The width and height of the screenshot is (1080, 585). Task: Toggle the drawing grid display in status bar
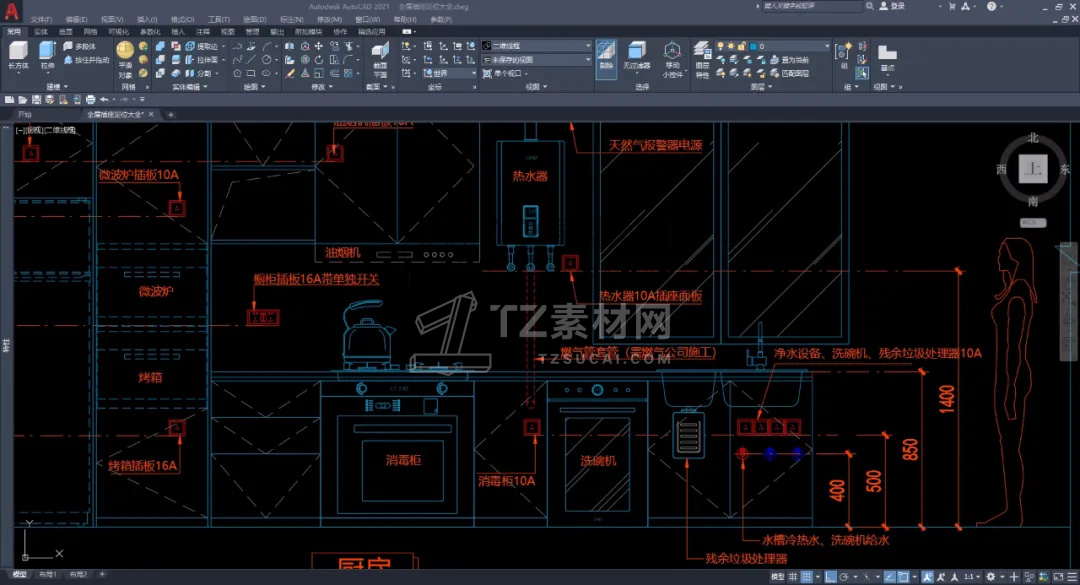[x=793, y=577]
